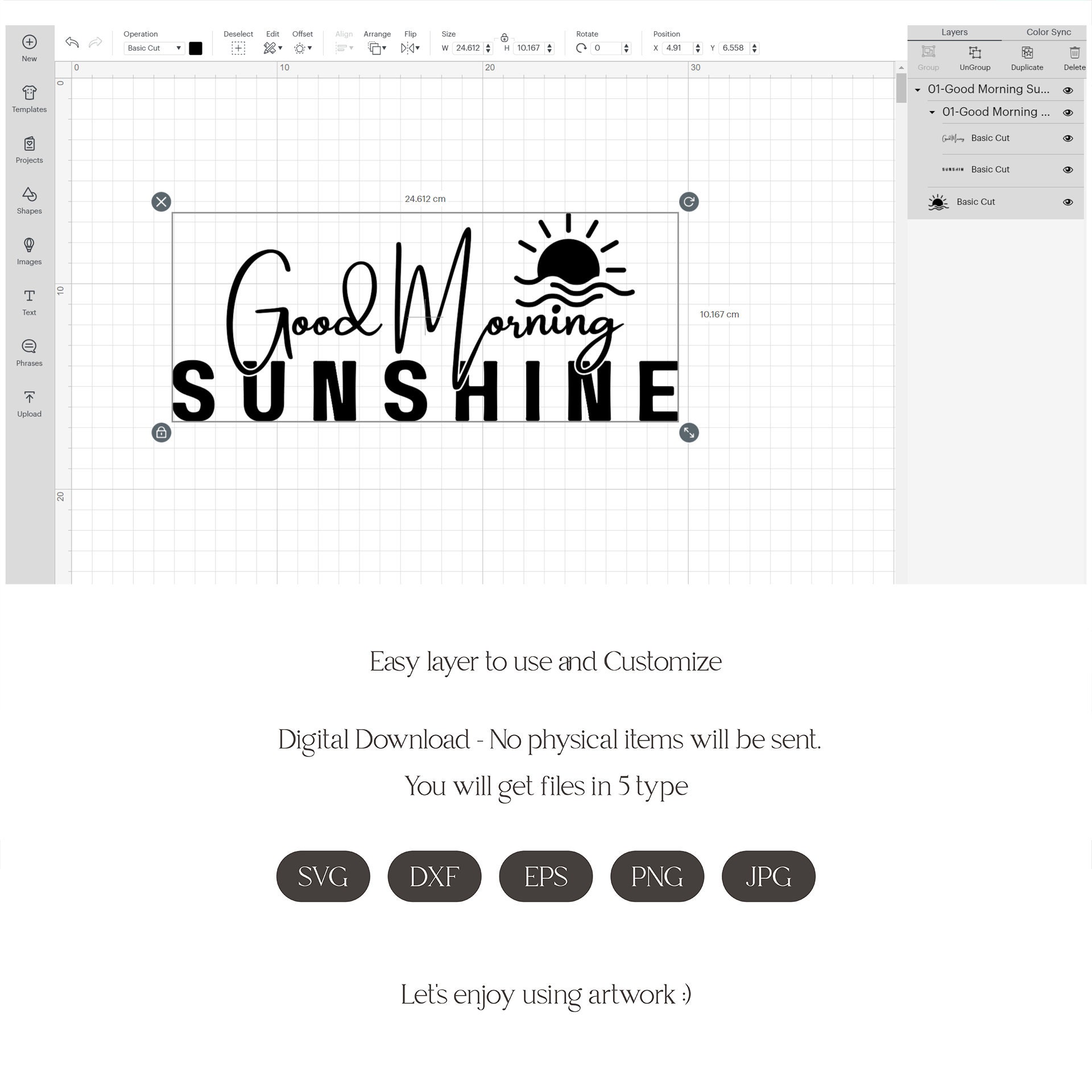Image resolution: width=1092 pixels, height=1092 pixels.
Task: Open the Shapes panel
Action: tap(29, 200)
